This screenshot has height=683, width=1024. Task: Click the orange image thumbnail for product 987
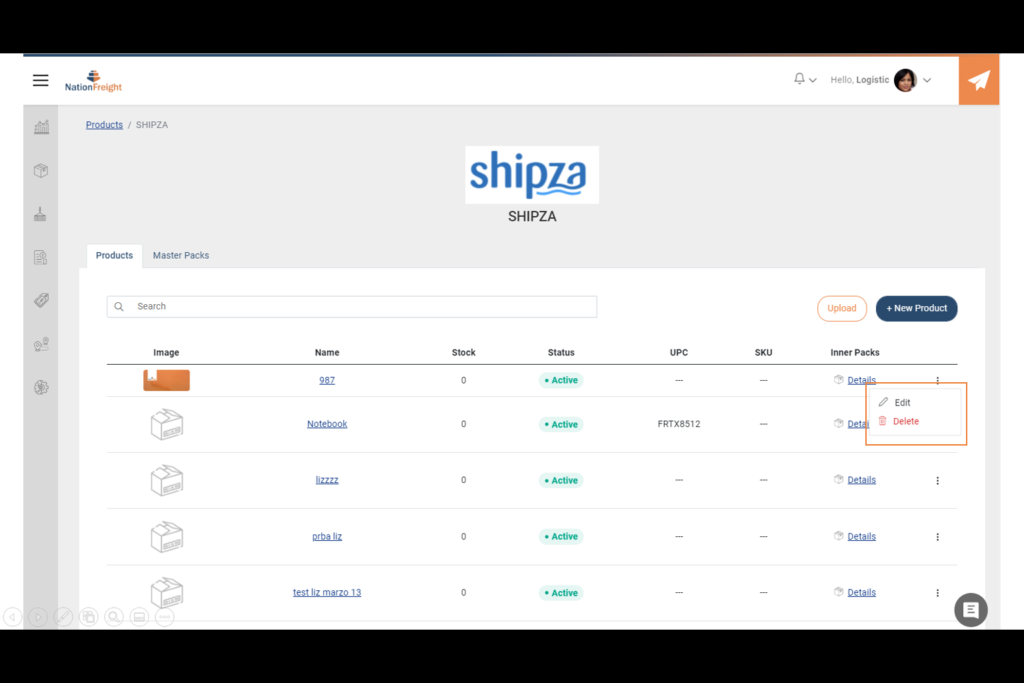tap(167, 380)
